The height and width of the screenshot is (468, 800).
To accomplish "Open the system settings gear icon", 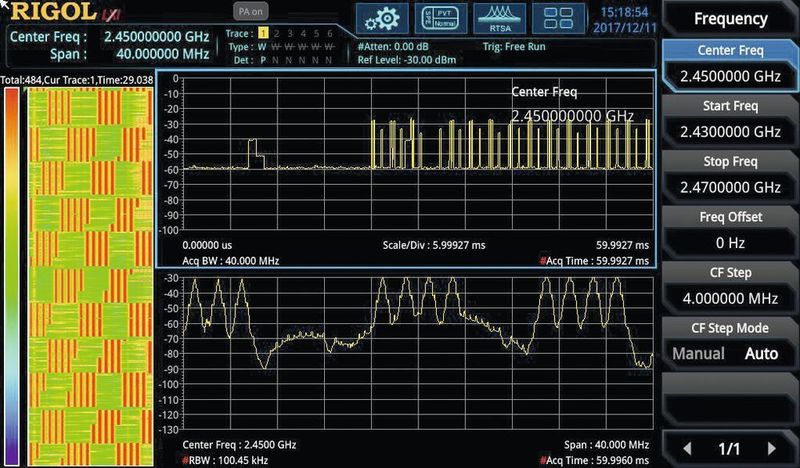I will 382,19.
